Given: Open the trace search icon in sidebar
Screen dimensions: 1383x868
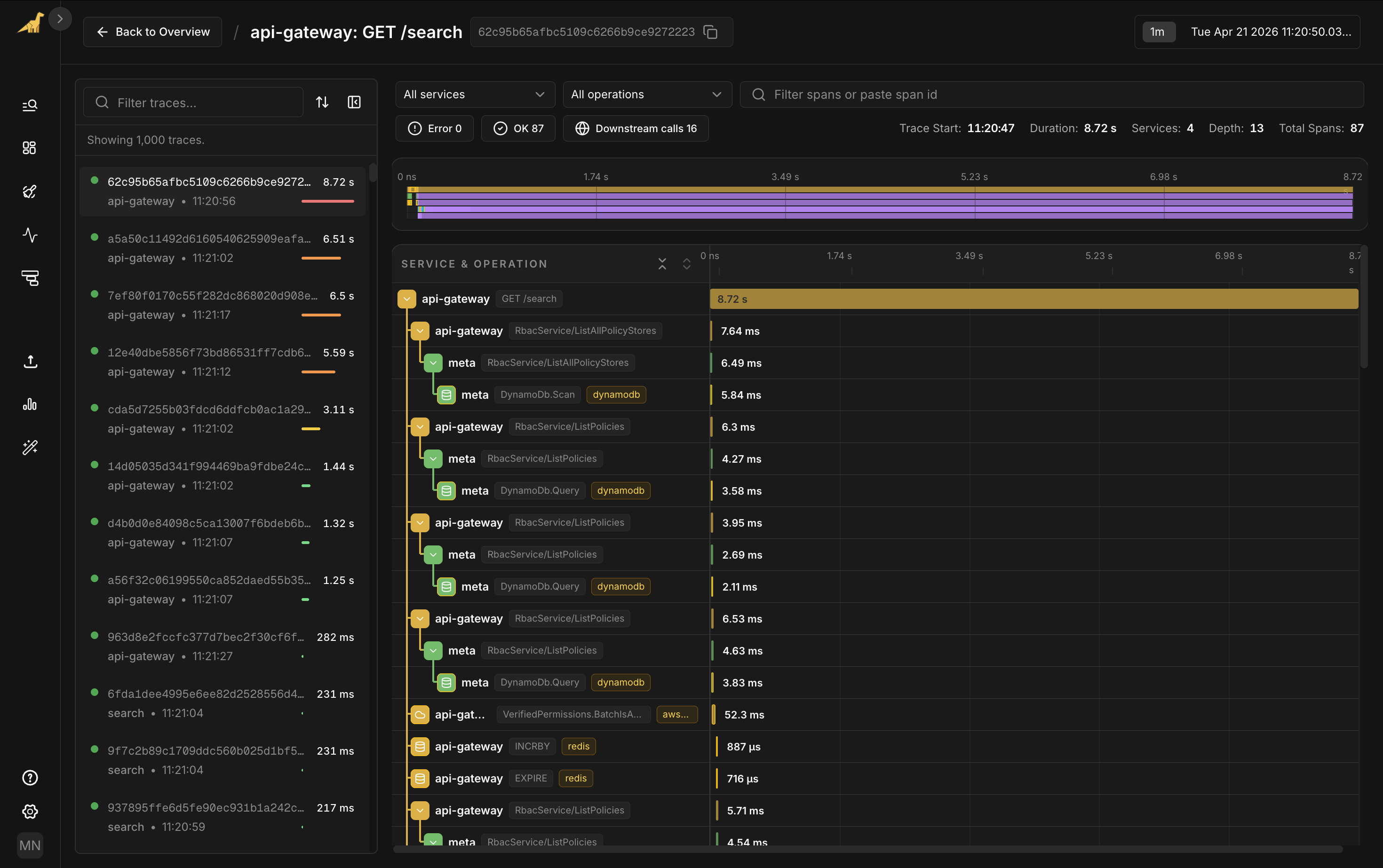Looking at the screenshot, I should [30, 105].
